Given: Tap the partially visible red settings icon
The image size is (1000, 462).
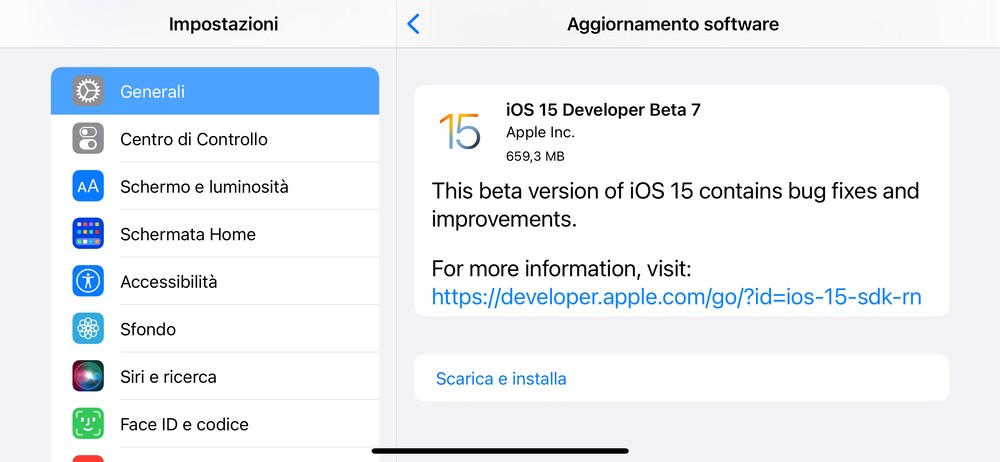Looking at the screenshot, I should [x=88, y=458].
